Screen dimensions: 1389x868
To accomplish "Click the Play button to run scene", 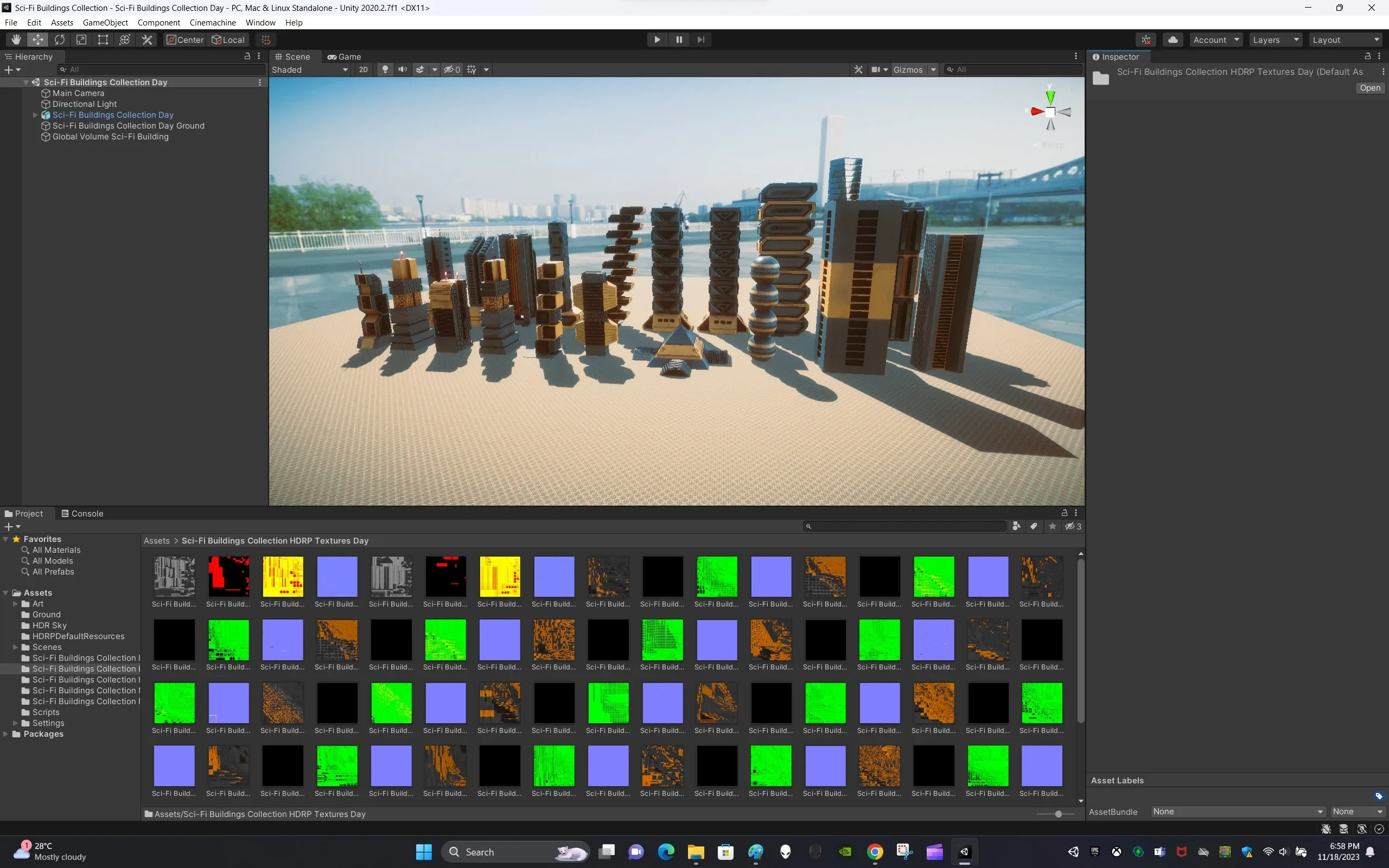I will [656, 39].
